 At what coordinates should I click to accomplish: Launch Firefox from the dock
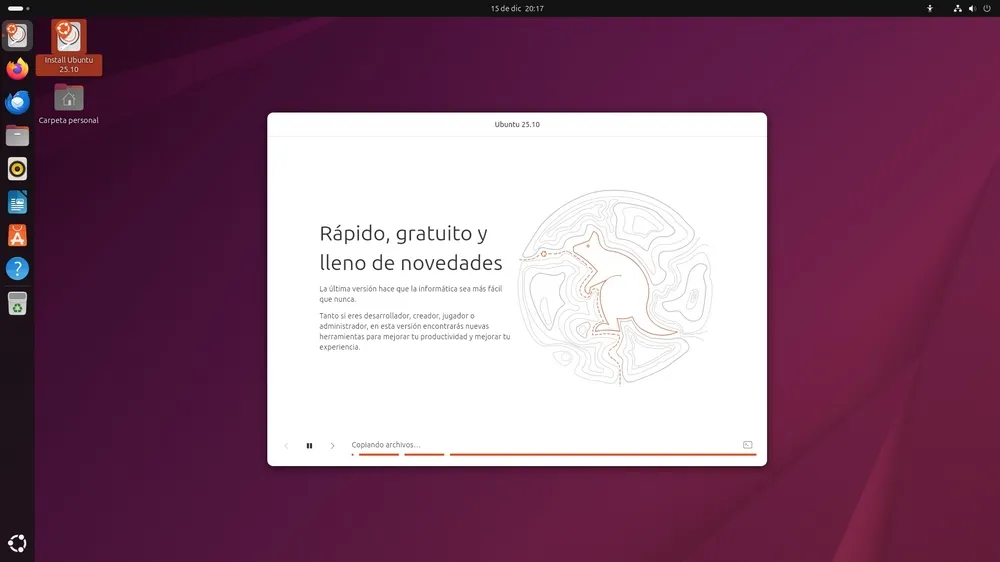point(17,68)
